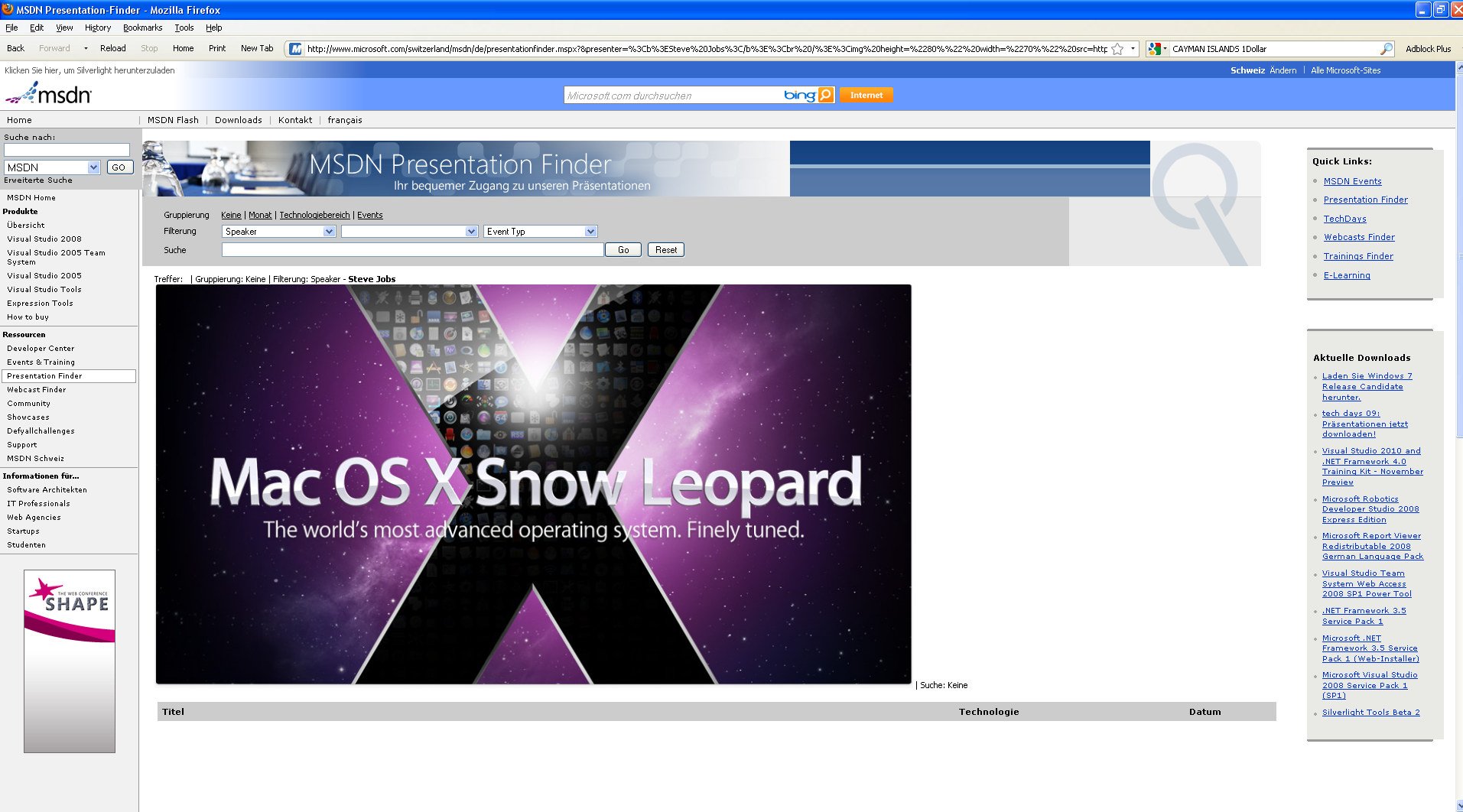Click the site favicon in the address bar
Image resolution: width=1463 pixels, height=812 pixels.
[295, 49]
